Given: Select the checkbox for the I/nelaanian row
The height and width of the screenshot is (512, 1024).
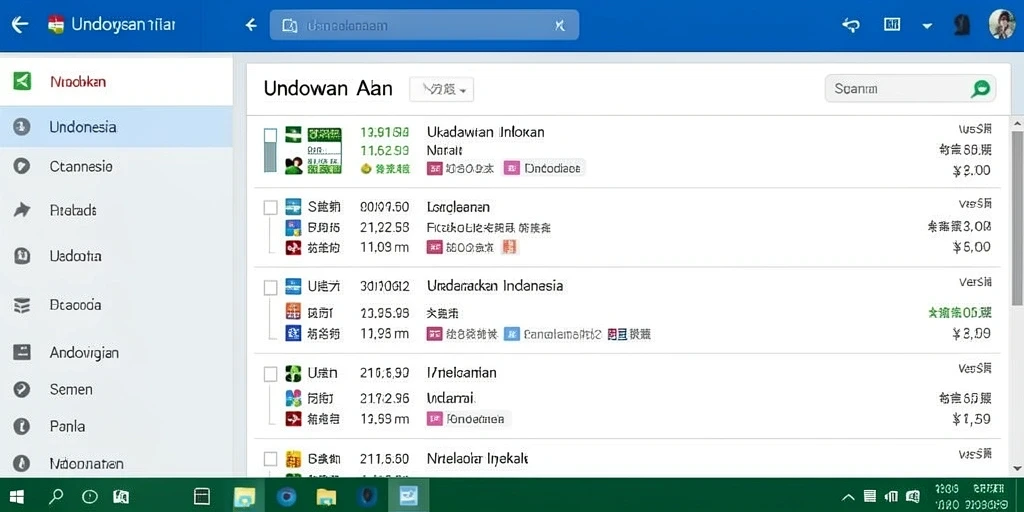Looking at the screenshot, I should coord(270,374).
